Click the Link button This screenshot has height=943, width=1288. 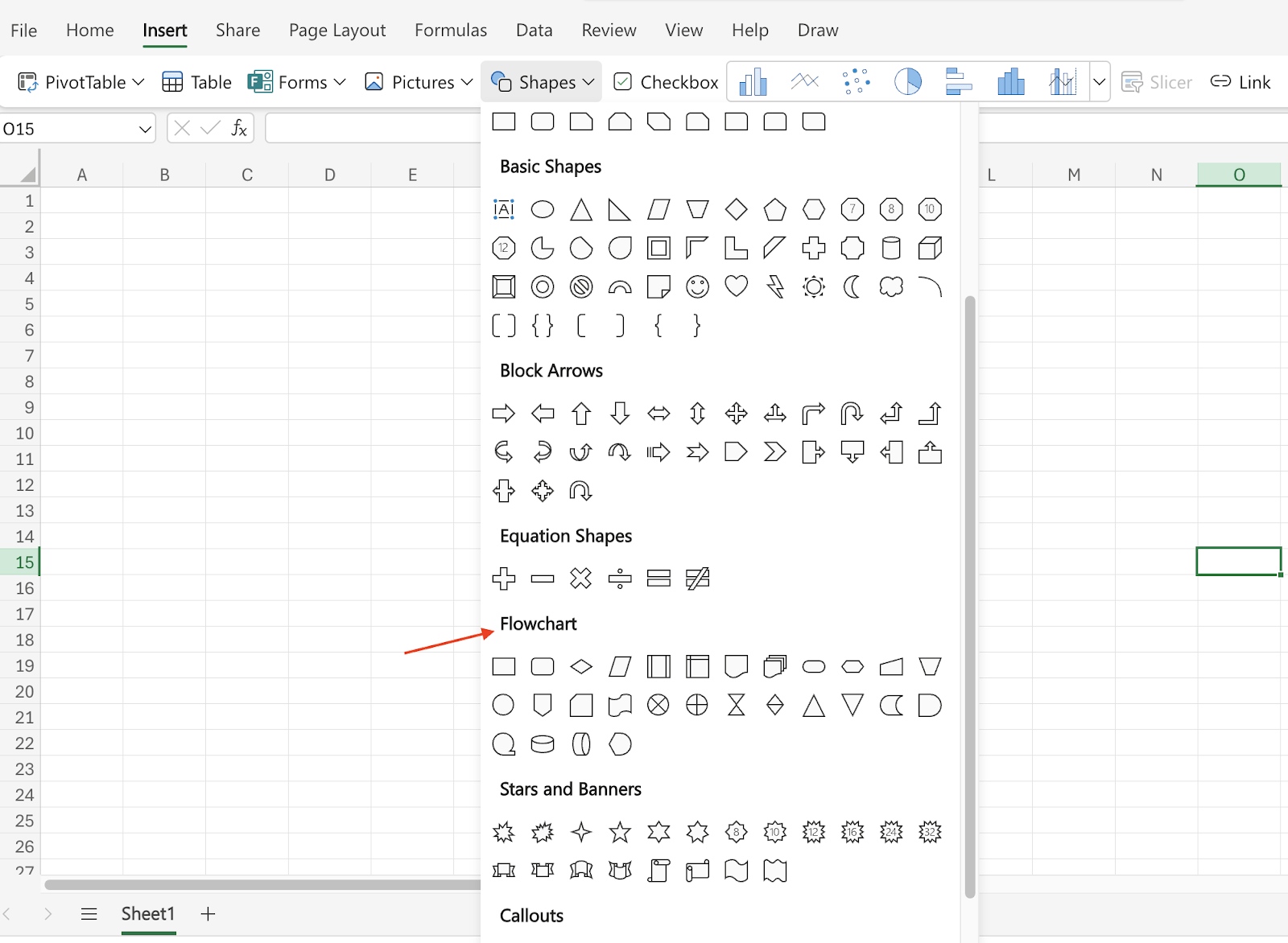pos(1241,82)
